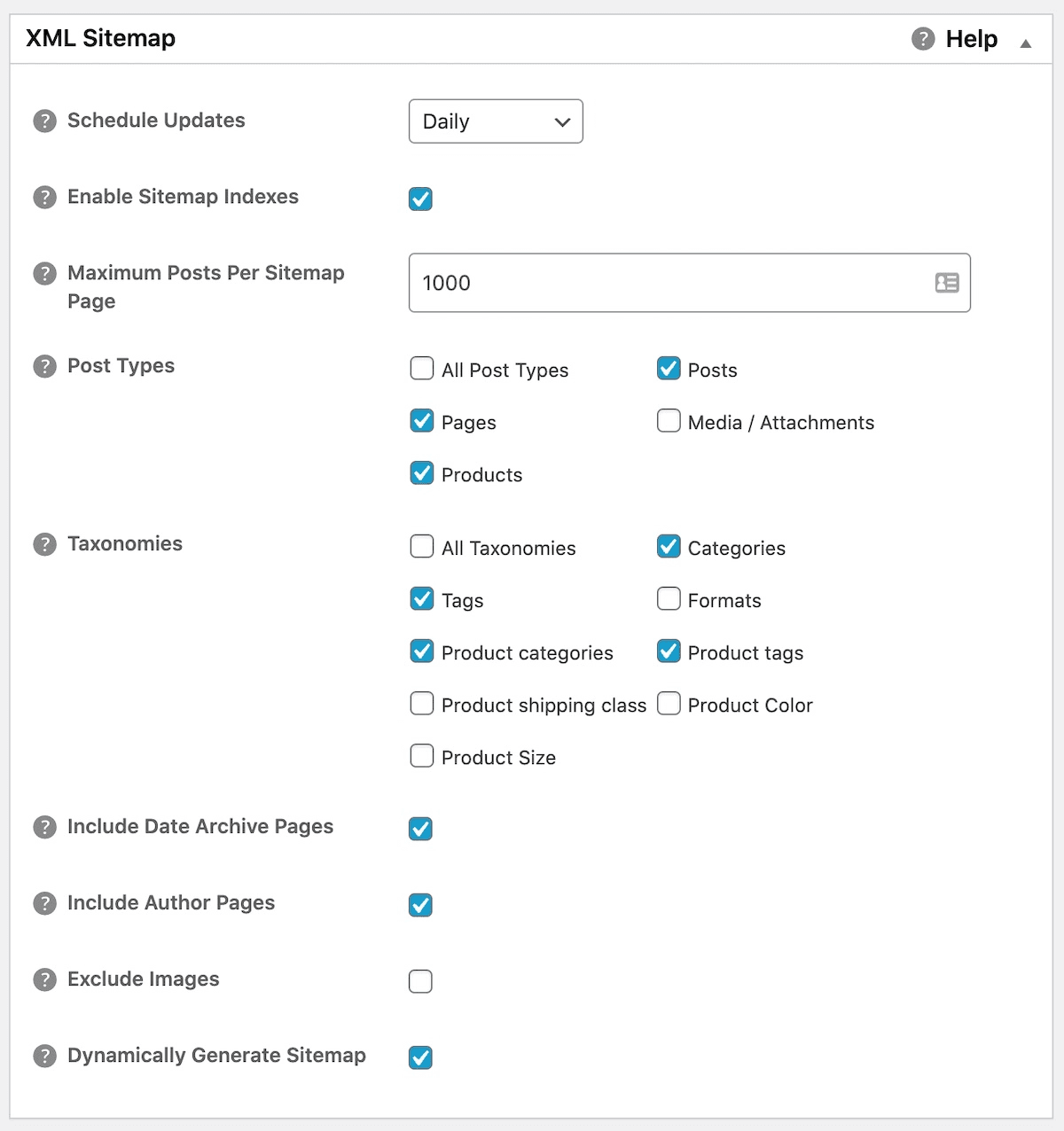Click into Maximum Posts Per Sitemap field

point(665,283)
